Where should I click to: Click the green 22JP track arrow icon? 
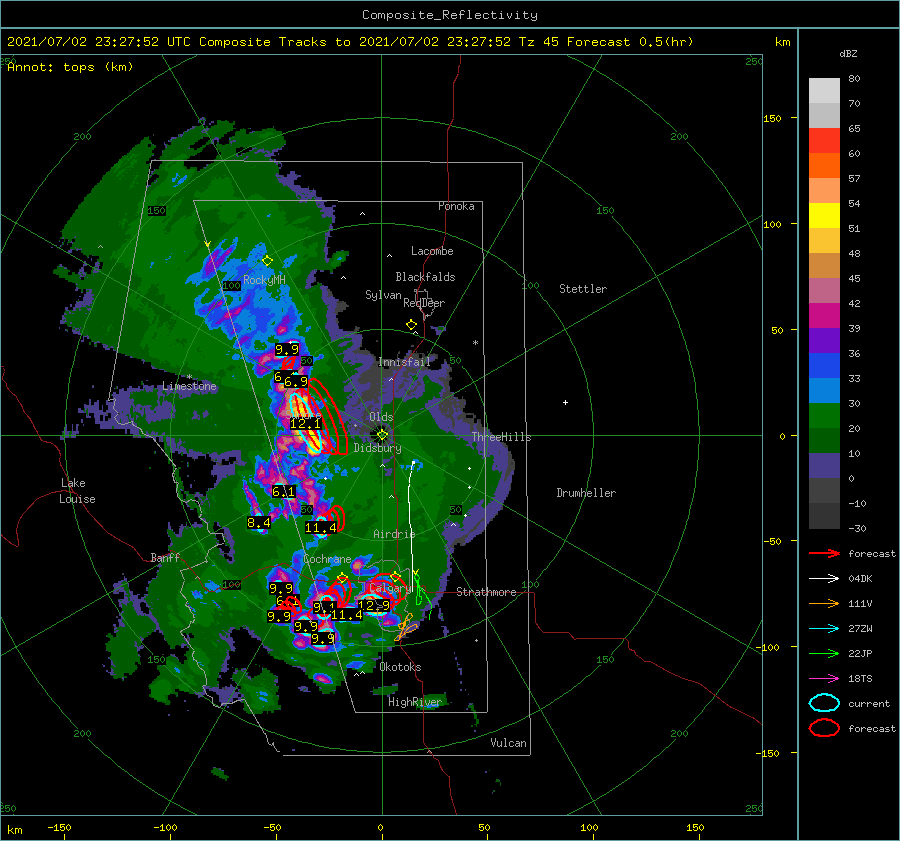pos(824,653)
